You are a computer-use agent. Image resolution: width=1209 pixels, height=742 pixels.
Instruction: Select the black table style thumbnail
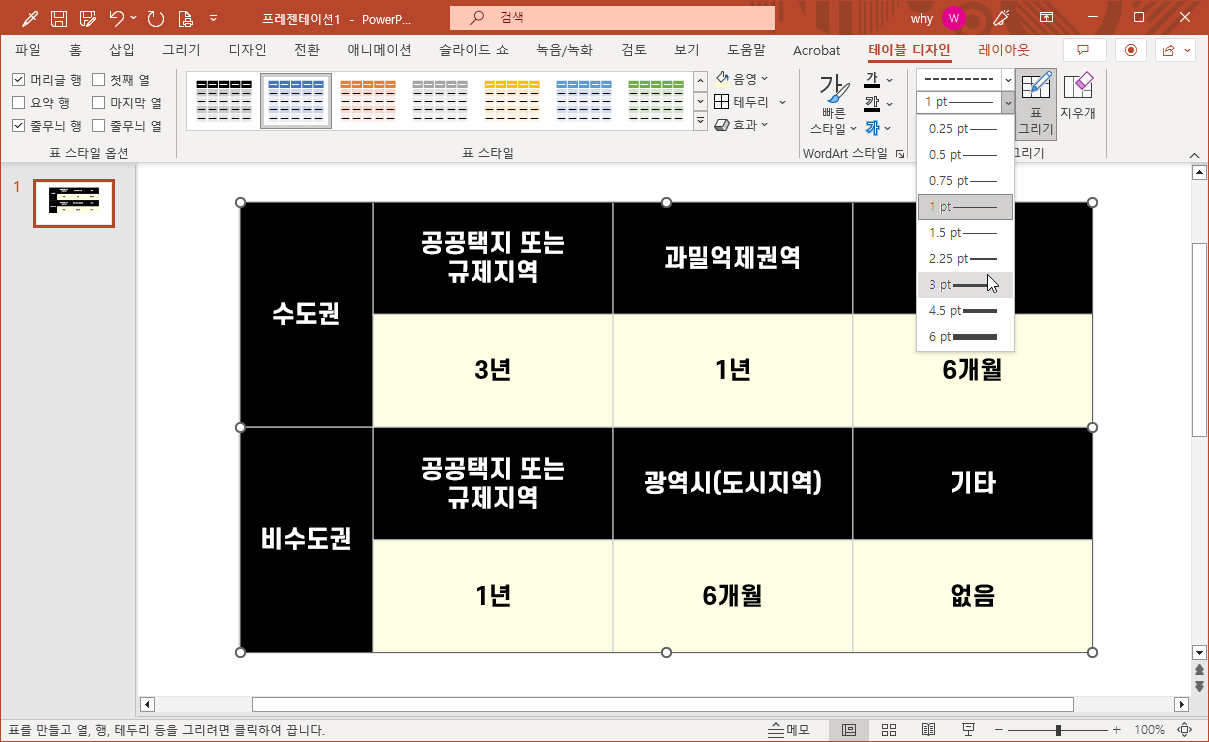[224, 100]
